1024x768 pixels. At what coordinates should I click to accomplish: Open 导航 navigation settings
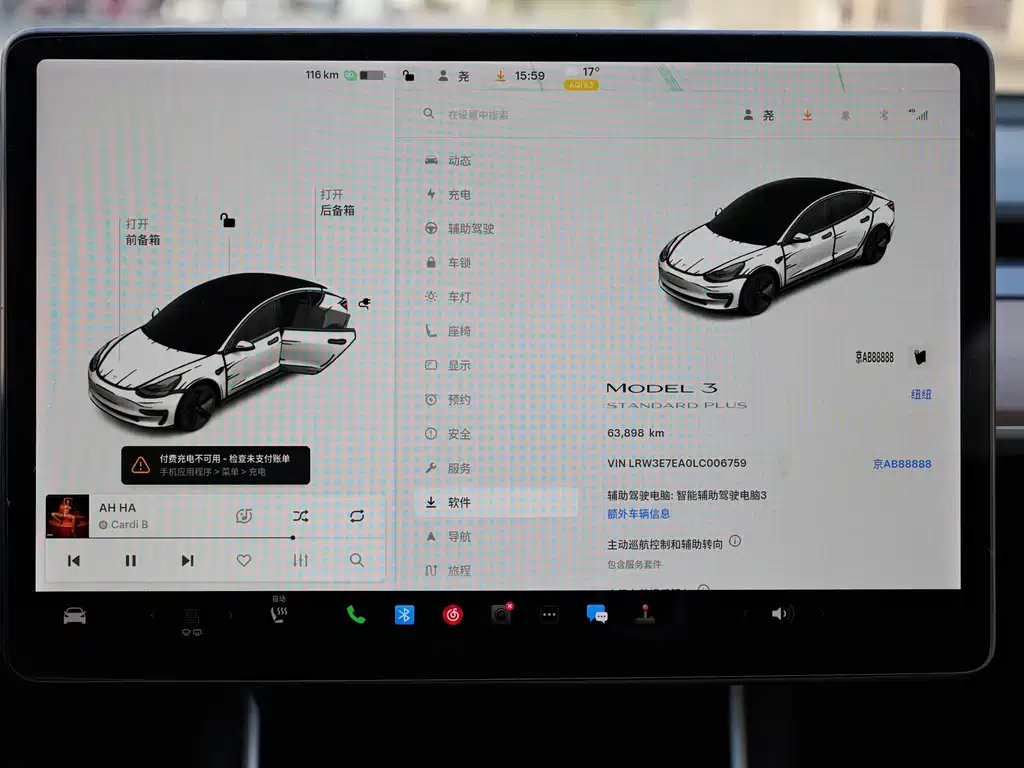point(448,537)
